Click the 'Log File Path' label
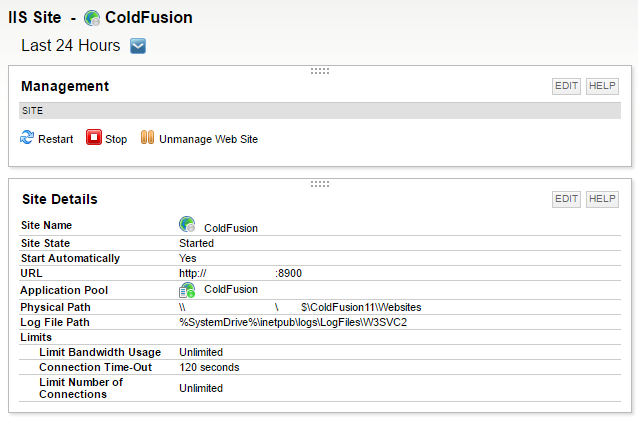The width and height of the screenshot is (643, 421). (x=55, y=323)
